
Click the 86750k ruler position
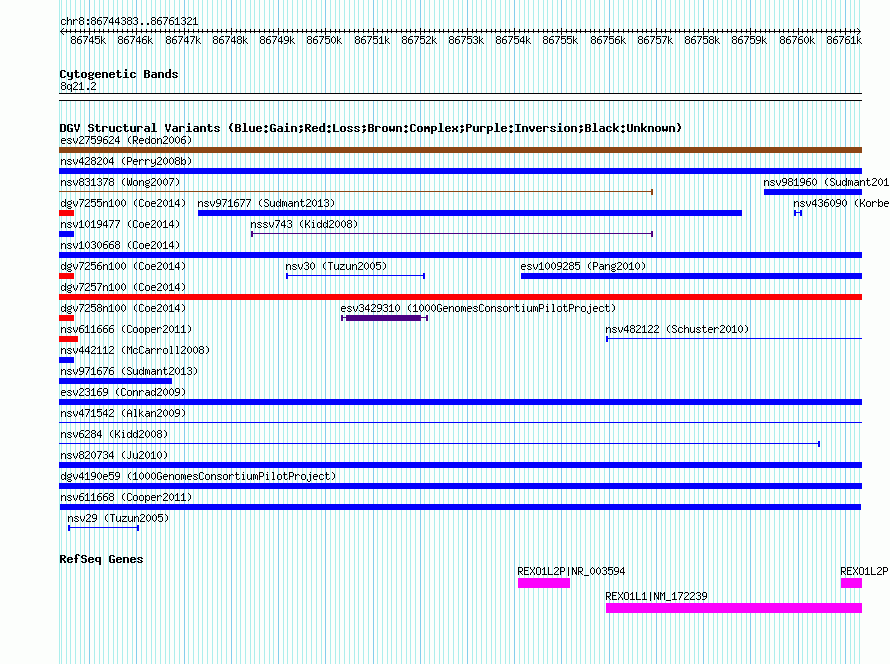324,40
